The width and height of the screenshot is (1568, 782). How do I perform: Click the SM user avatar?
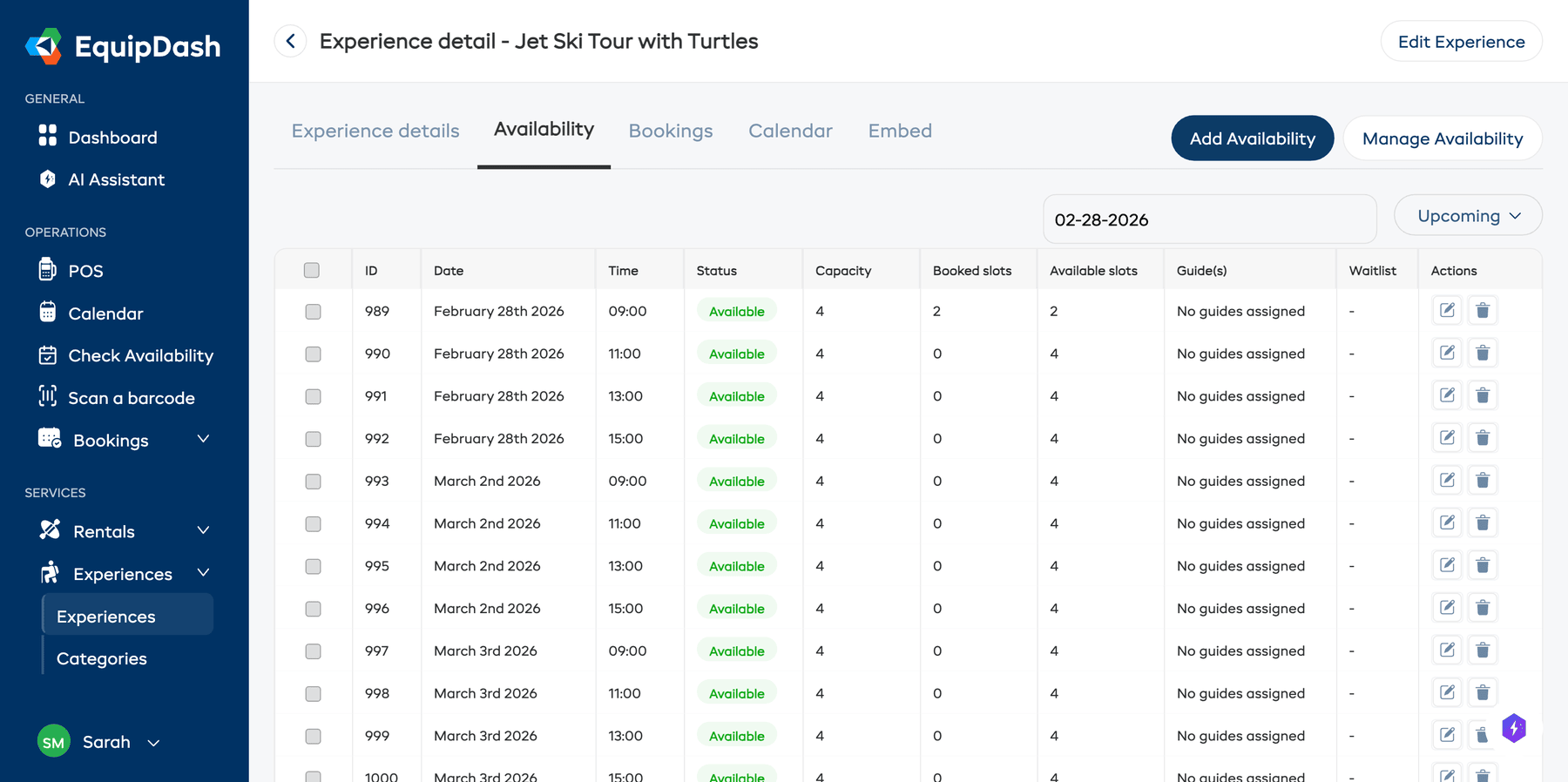[x=54, y=742]
